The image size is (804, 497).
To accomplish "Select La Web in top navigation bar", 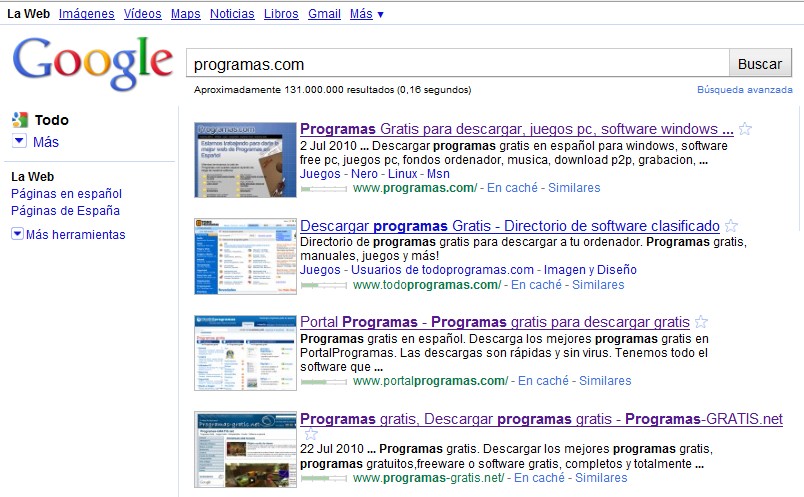I will click(x=28, y=14).
